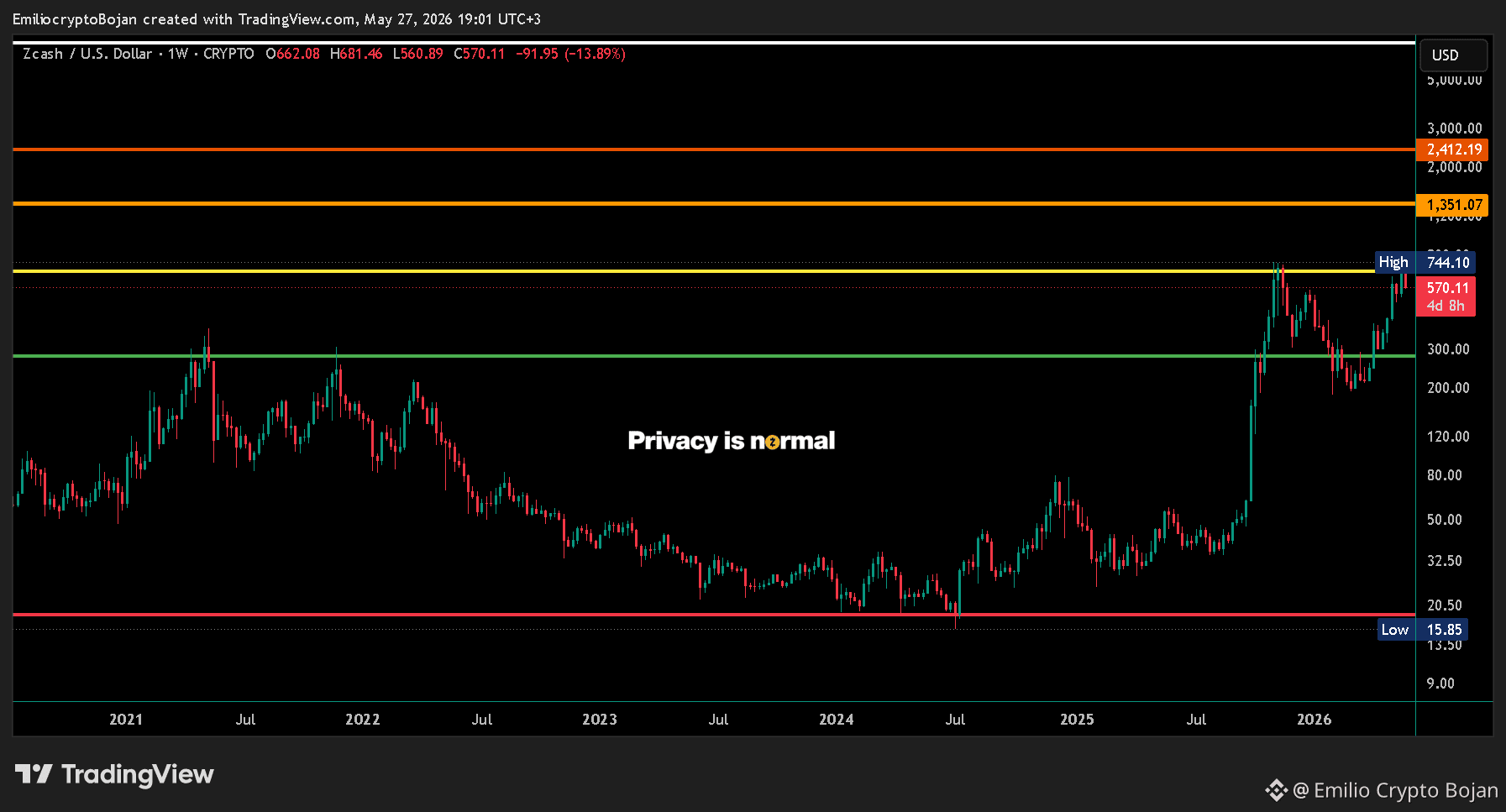The height and width of the screenshot is (812, 1506).
Task: Select the red horizontal support line
Action: (x=714, y=615)
